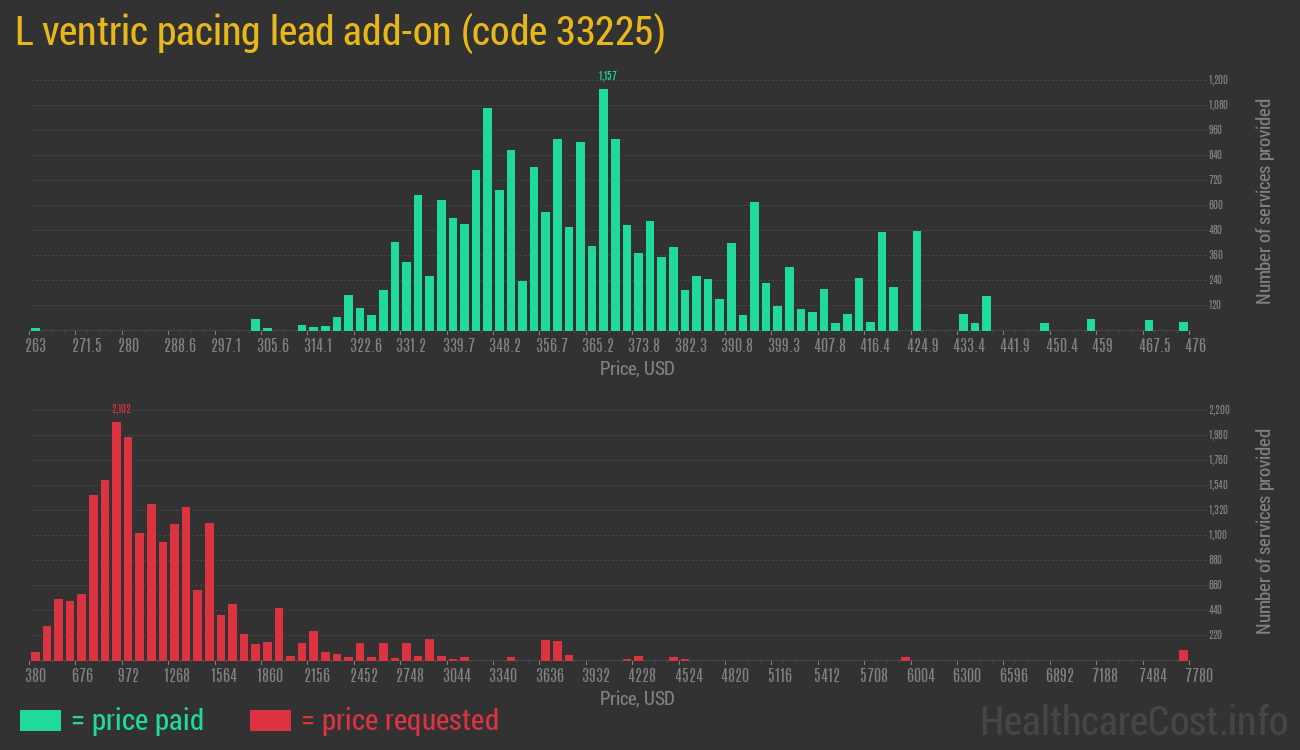Click the 2,200 value on the bottom y-axis
Screen dimensions: 1300x750
[1218, 410]
